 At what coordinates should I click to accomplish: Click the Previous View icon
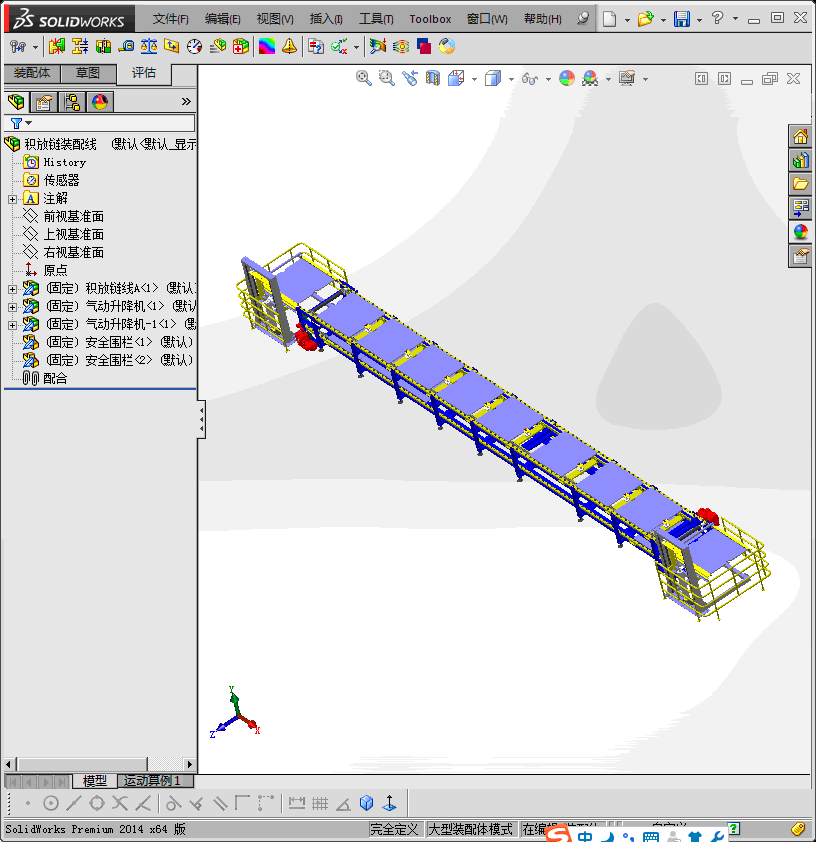410,78
